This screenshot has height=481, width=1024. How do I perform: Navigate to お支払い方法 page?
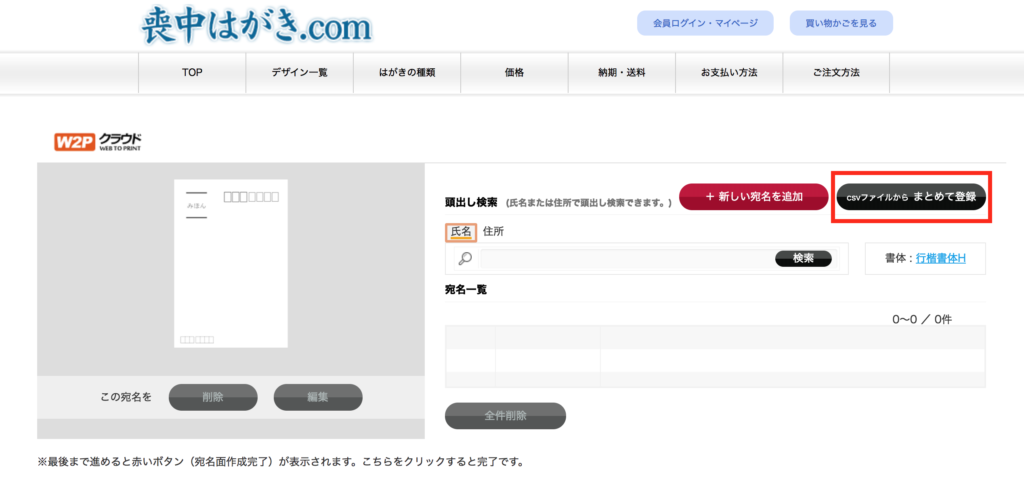(728, 73)
